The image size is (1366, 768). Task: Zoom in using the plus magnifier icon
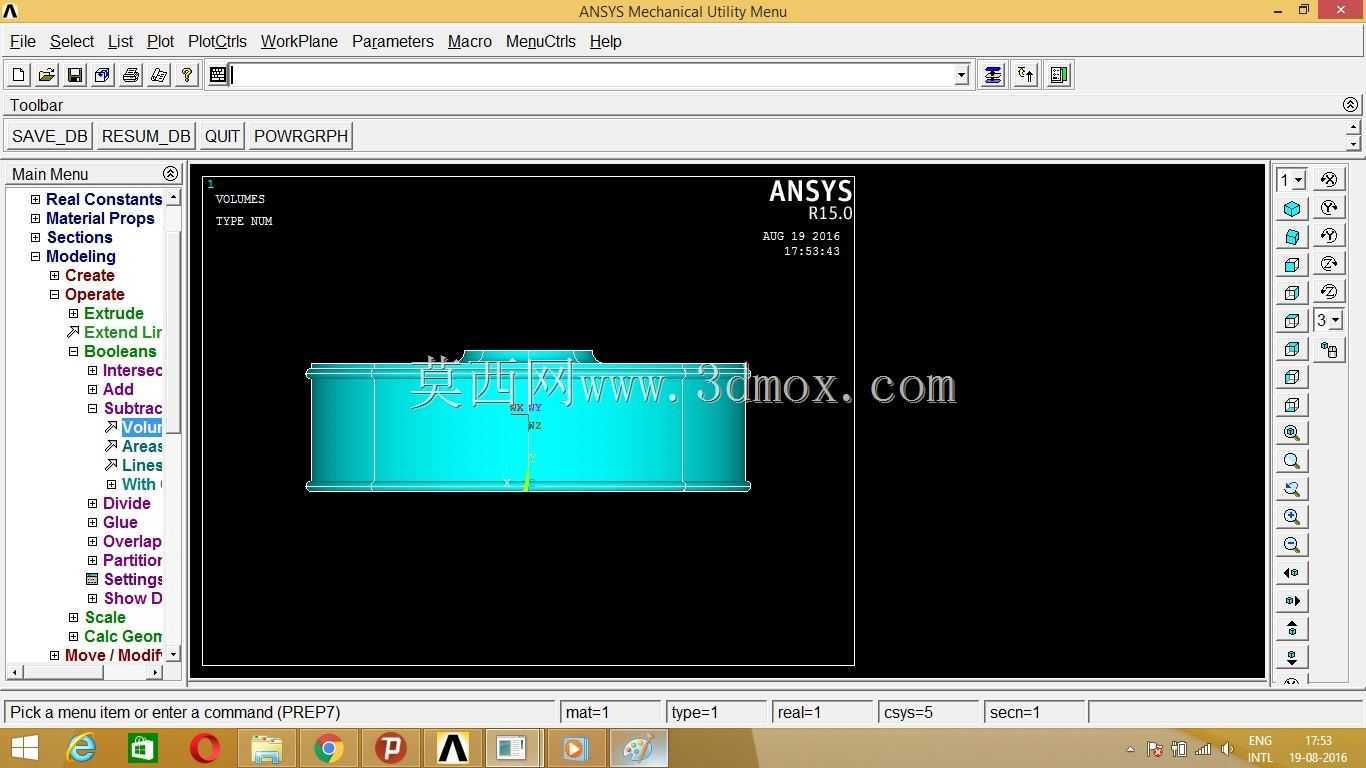[1292, 517]
